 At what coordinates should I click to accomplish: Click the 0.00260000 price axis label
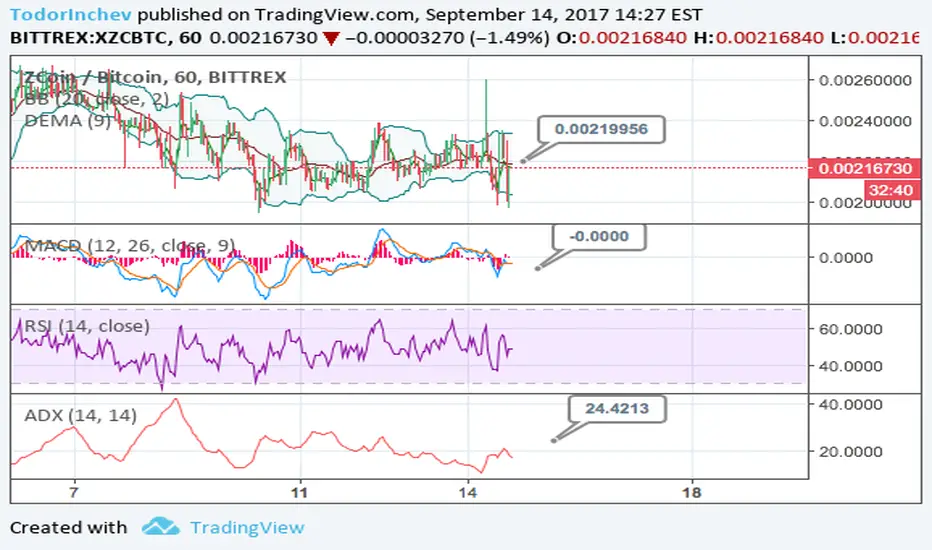pos(865,80)
